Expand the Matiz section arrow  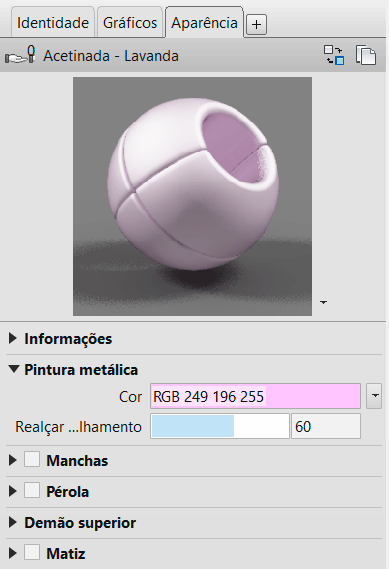pos(13,553)
